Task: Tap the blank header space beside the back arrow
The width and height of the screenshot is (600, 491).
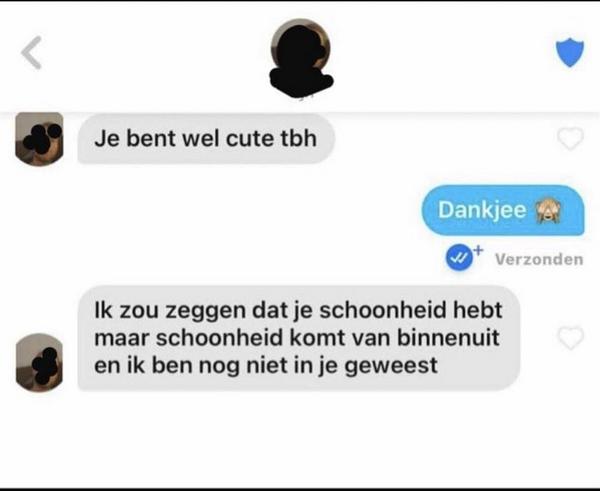Action: click(153, 54)
